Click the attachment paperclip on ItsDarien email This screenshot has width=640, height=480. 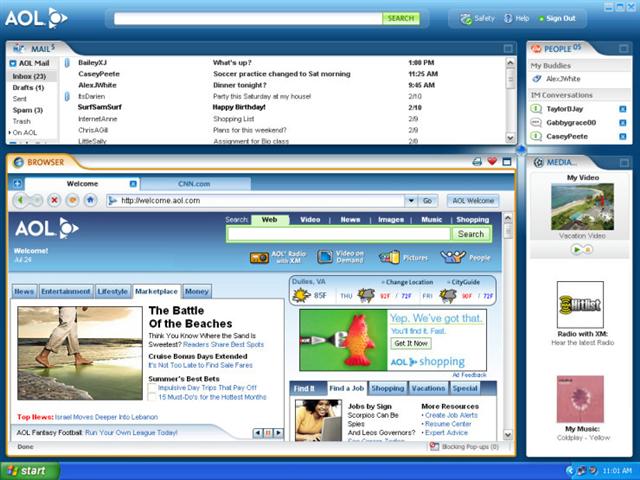coord(67,96)
